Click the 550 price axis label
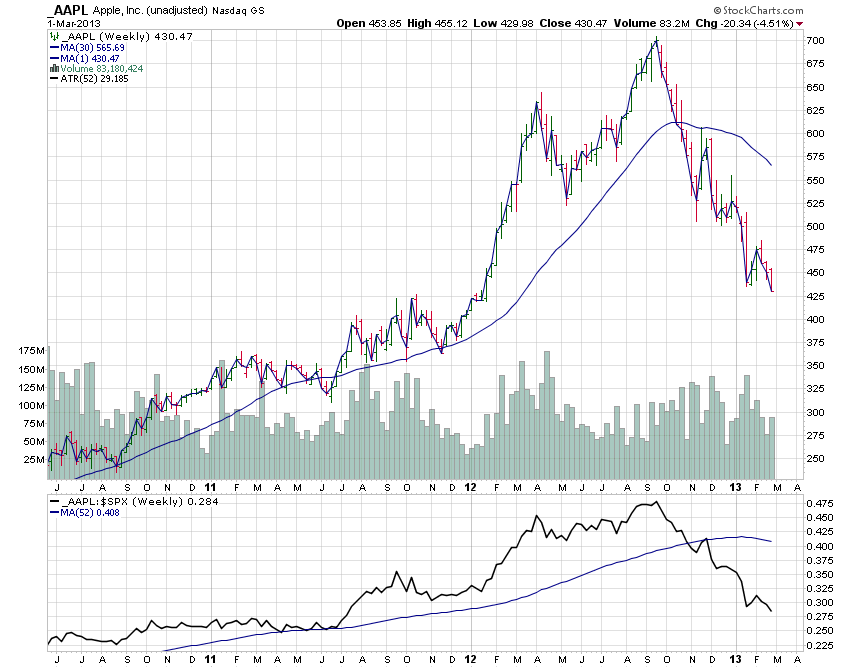This screenshot has width=850, height=668. coord(815,180)
